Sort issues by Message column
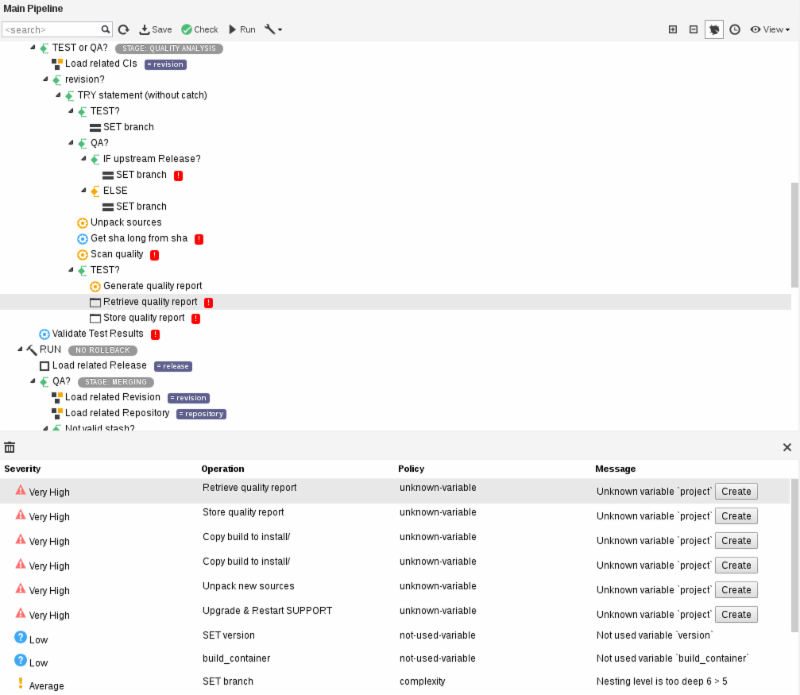This screenshot has width=800, height=695. [x=615, y=469]
